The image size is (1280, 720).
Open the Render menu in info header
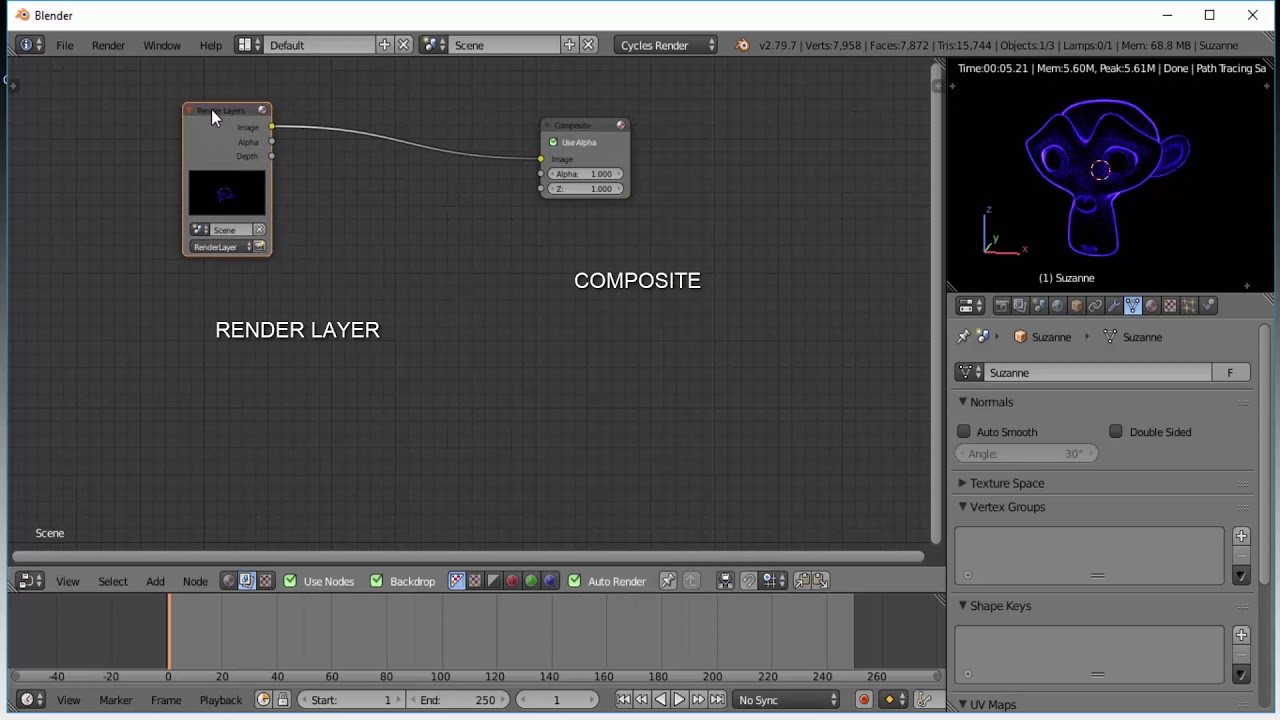(x=108, y=45)
